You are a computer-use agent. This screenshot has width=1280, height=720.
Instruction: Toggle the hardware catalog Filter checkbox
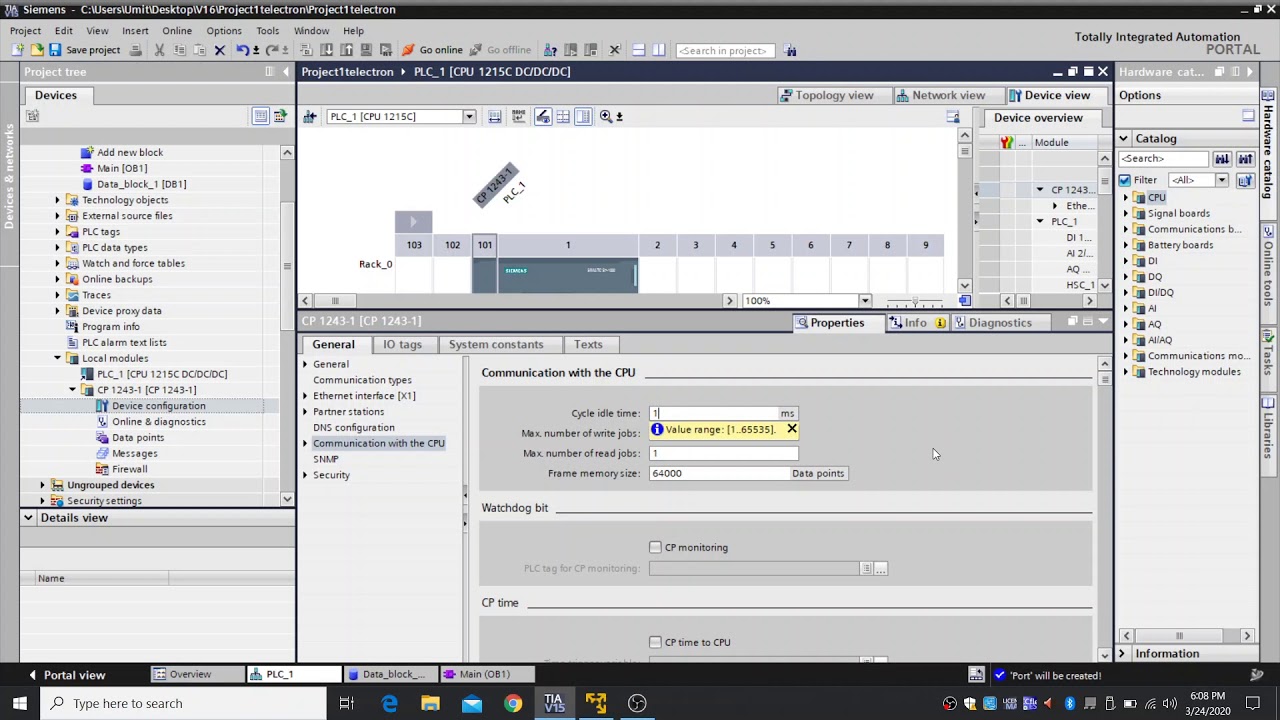coord(1125,181)
